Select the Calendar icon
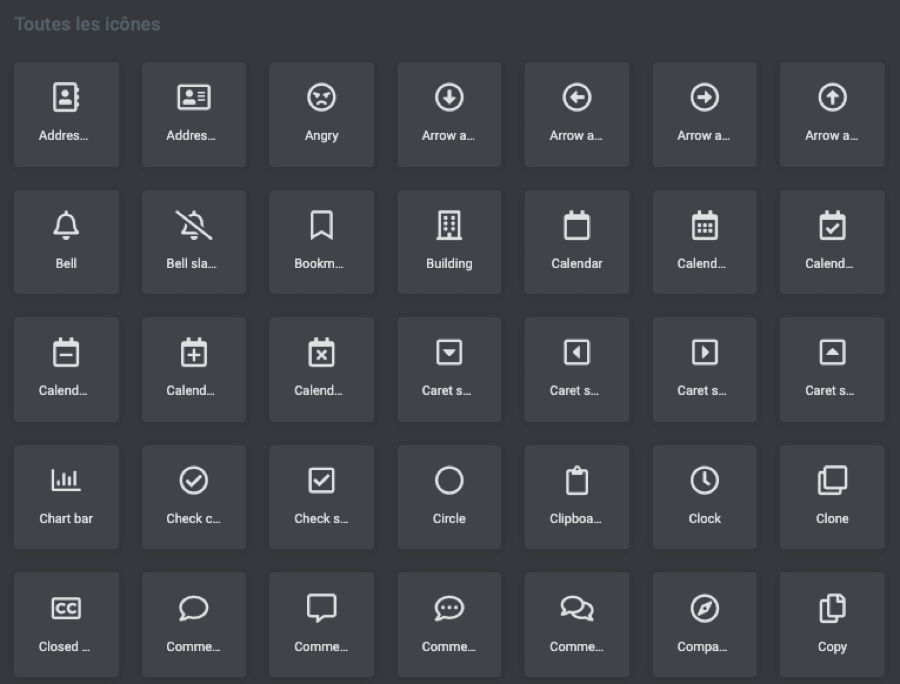This screenshot has height=684, width=900. pos(577,241)
